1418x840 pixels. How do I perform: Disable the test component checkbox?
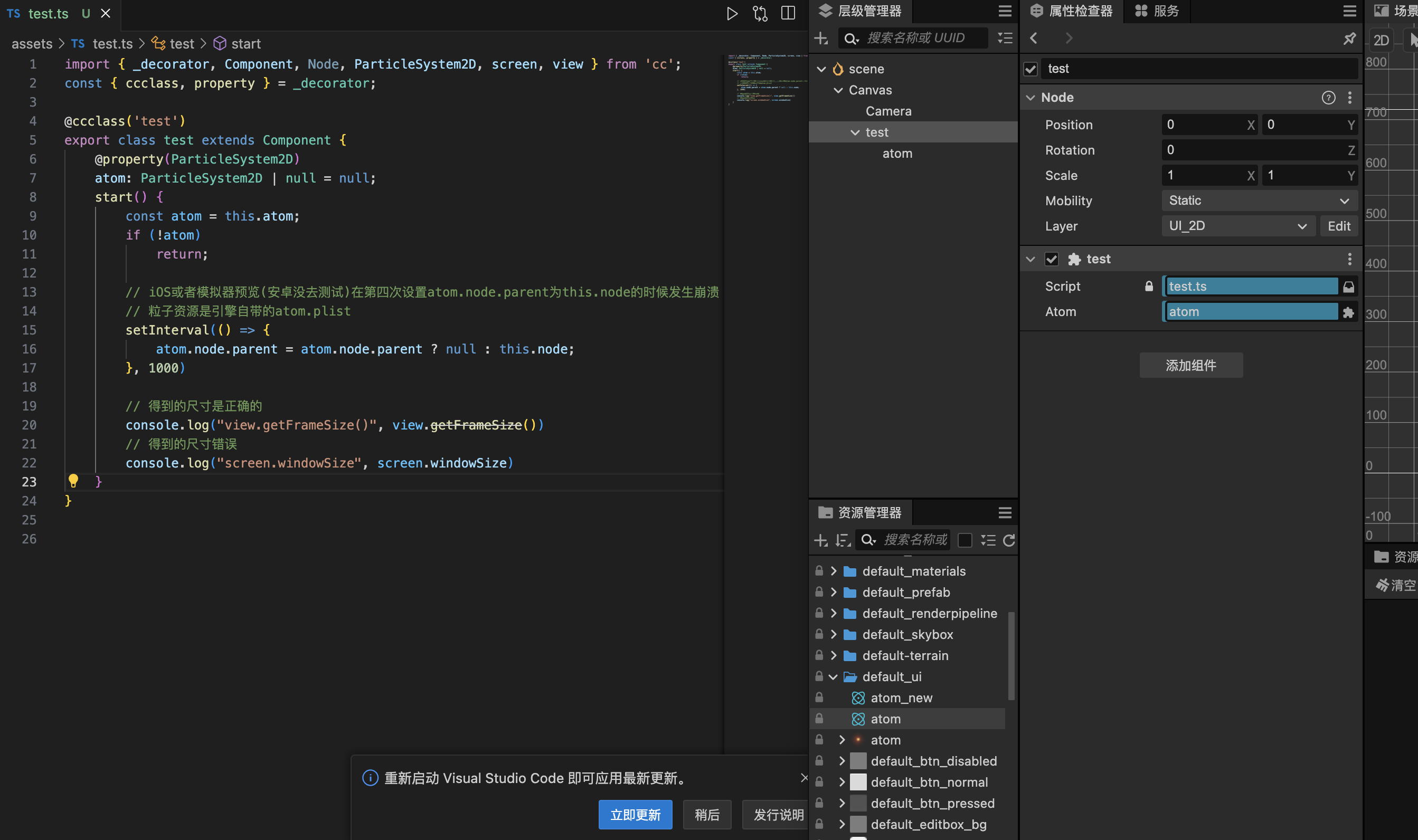1052,259
